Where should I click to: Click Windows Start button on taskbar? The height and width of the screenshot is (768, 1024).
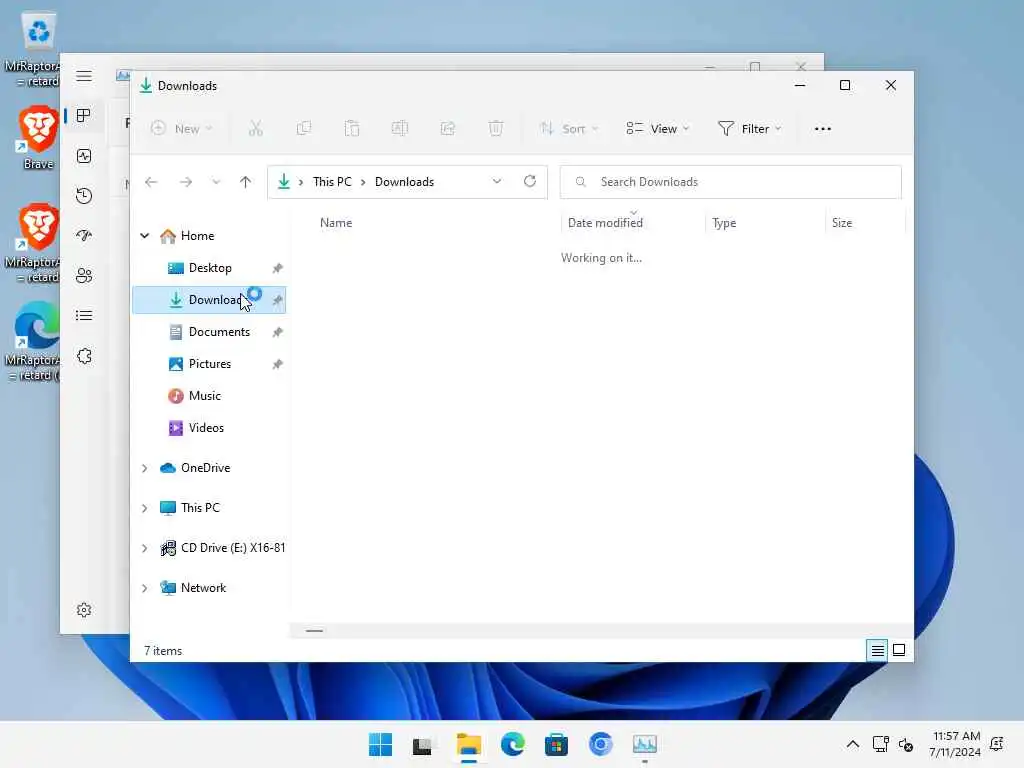(380, 744)
